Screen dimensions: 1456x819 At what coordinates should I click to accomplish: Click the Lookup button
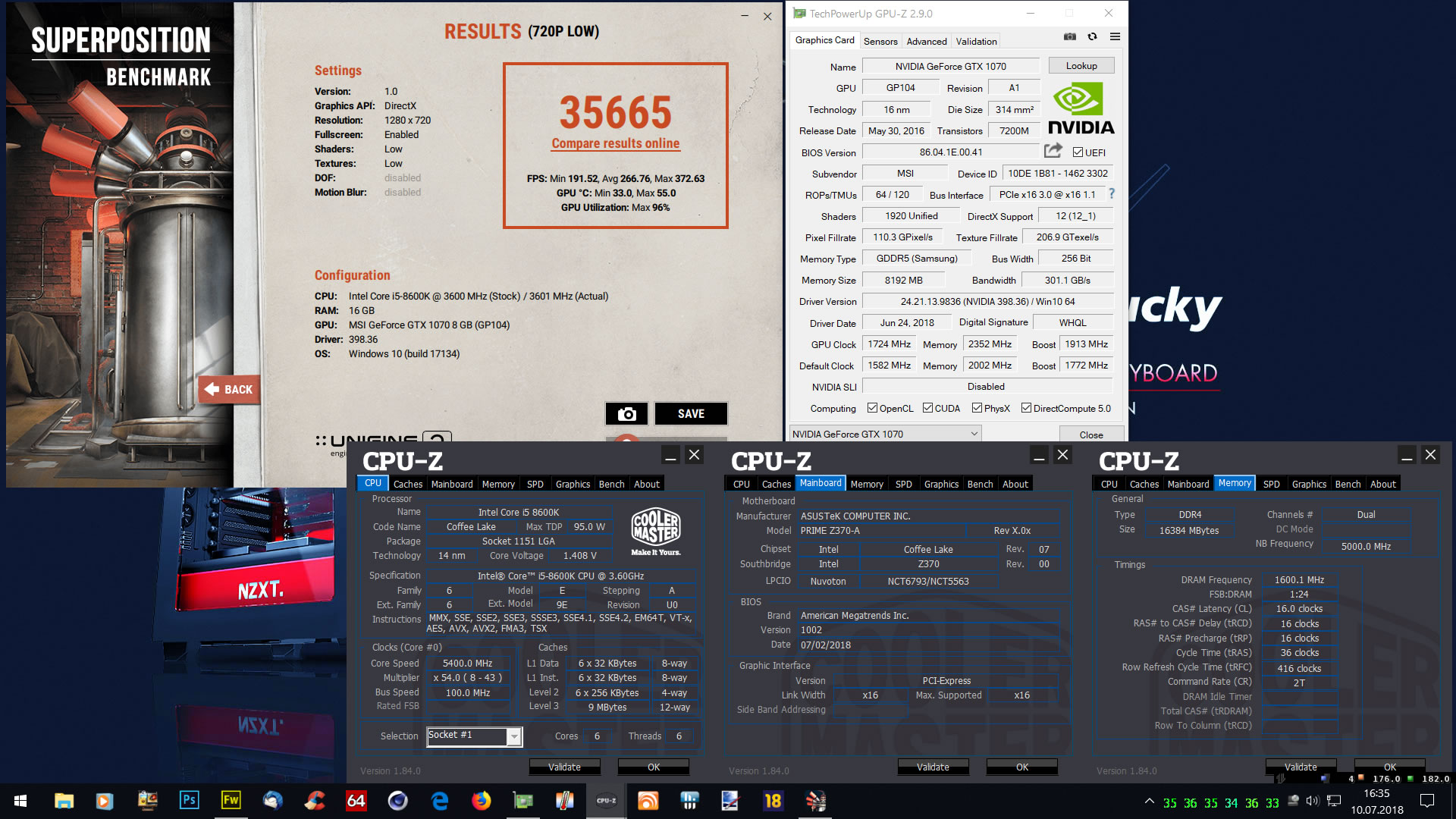point(1081,66)
